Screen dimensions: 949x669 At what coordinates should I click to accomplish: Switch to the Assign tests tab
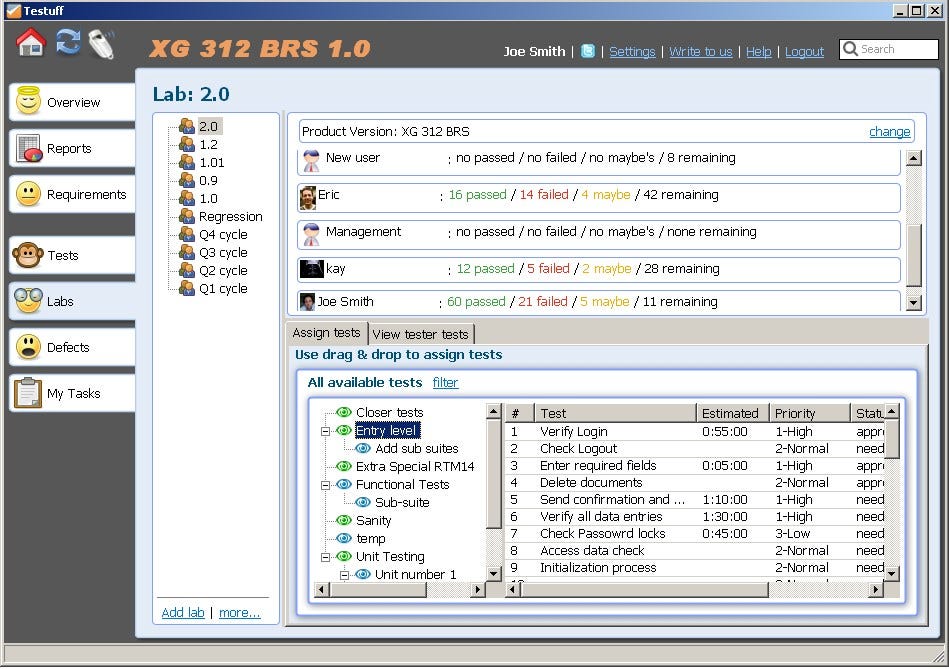coord(326,333)
